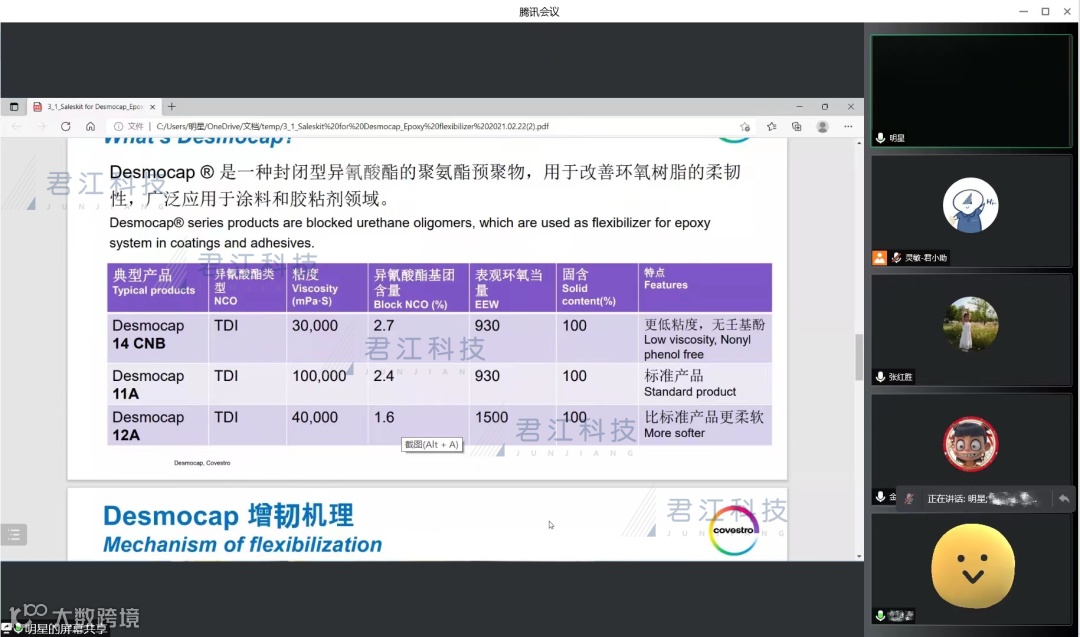Click muted mic icon beside 灵敏-君小助
The image size is (1080, 637).
click(x=896, y=258)
